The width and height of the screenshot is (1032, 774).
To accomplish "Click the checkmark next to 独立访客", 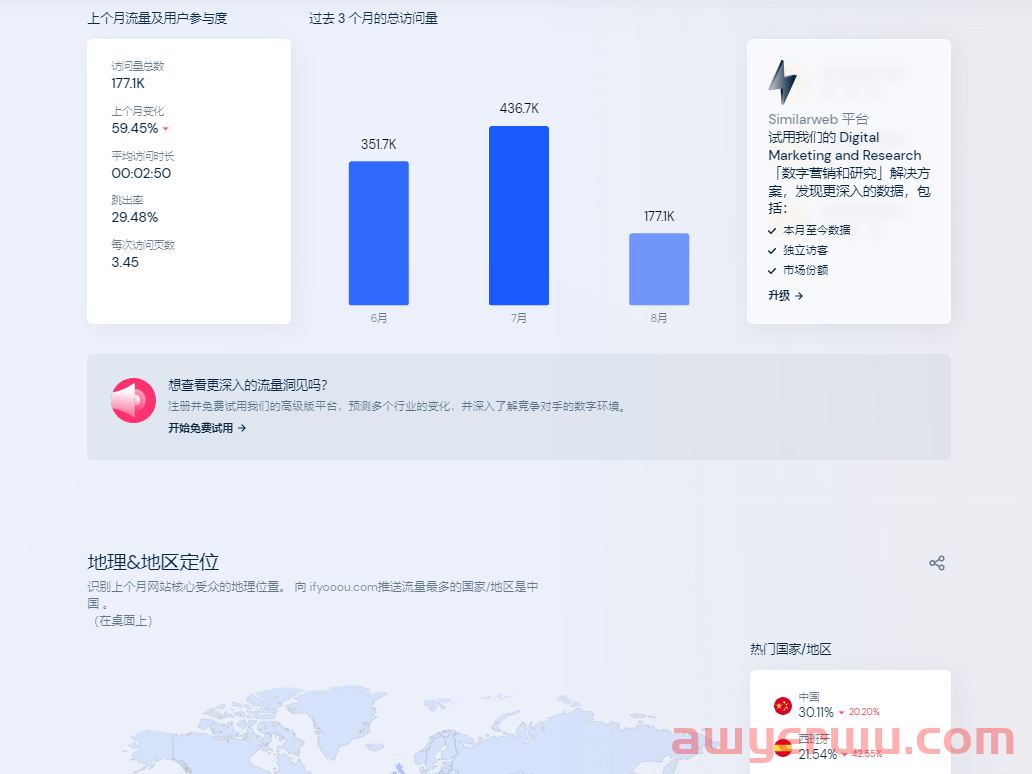I will point(773,250).
